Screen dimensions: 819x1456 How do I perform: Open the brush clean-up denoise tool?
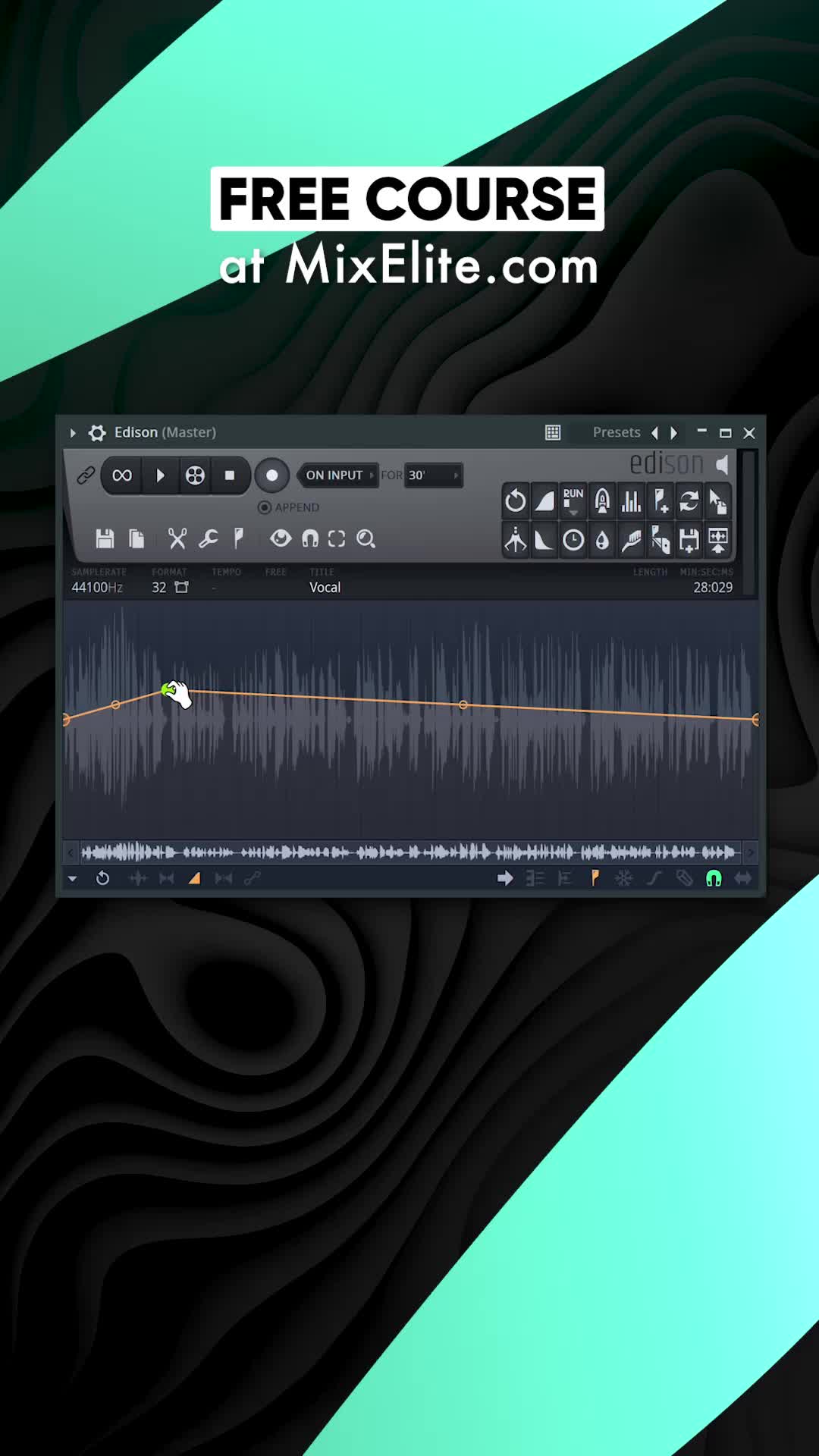[x=631, y=541]
